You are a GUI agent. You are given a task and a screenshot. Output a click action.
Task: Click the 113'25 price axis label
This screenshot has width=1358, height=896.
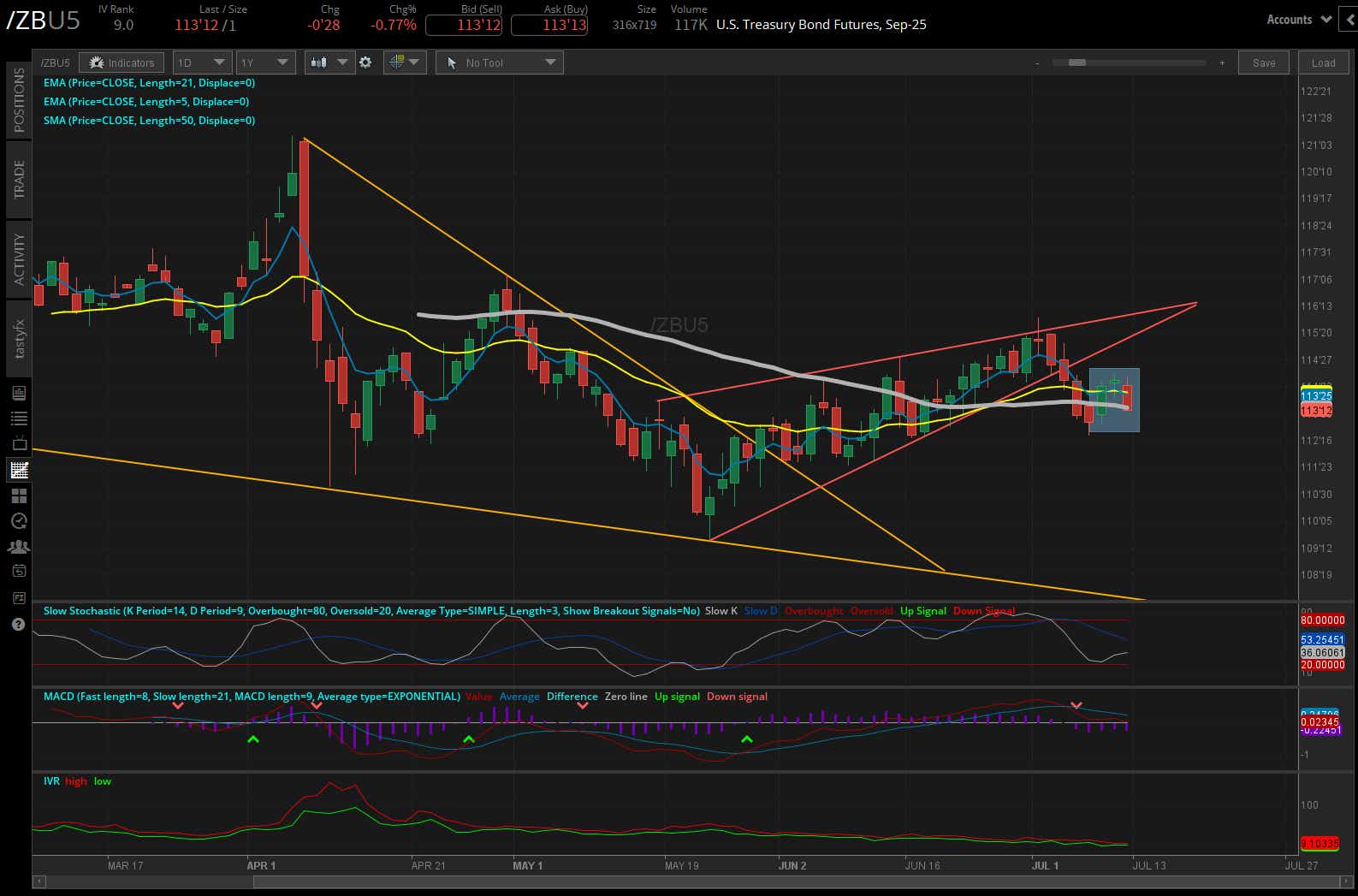coord(1316,396)
